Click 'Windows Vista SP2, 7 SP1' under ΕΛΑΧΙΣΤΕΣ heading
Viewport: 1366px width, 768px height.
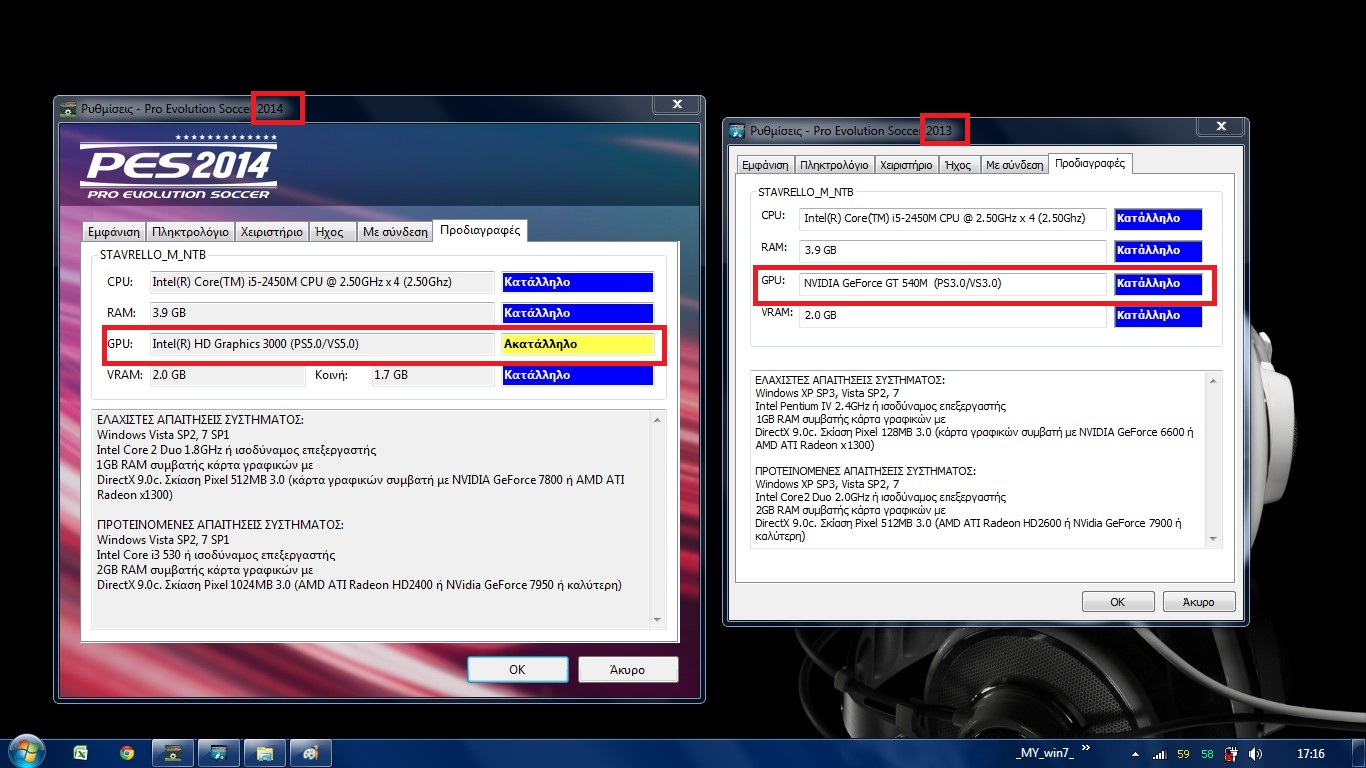click(163, 435)
